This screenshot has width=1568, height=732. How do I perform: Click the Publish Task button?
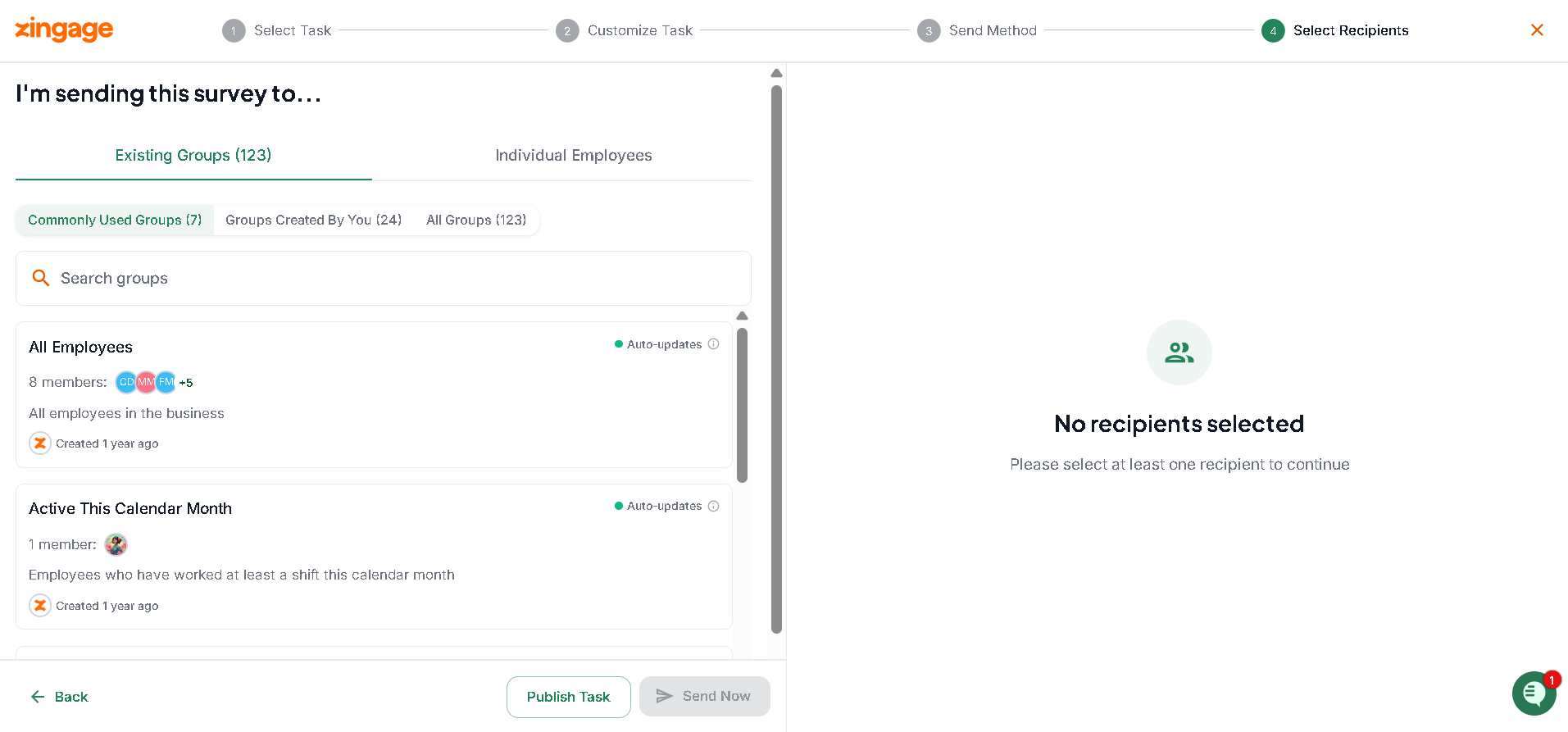point(569,697)
